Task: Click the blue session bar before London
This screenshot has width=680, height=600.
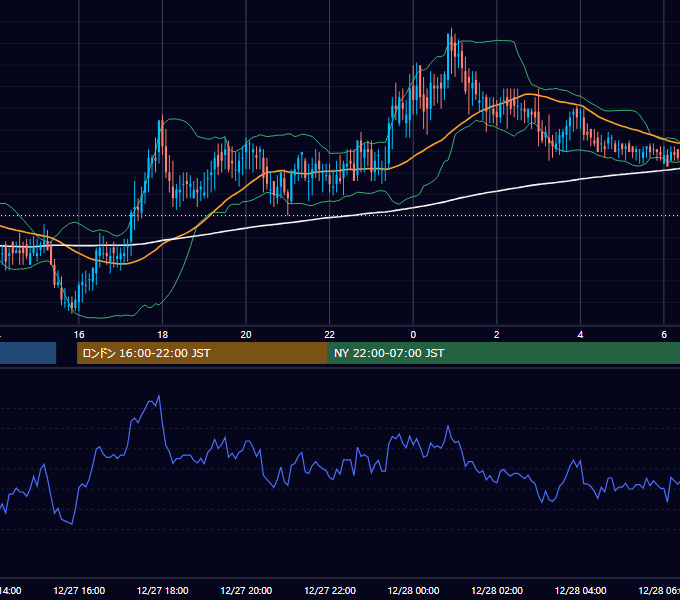Action: 28,353
